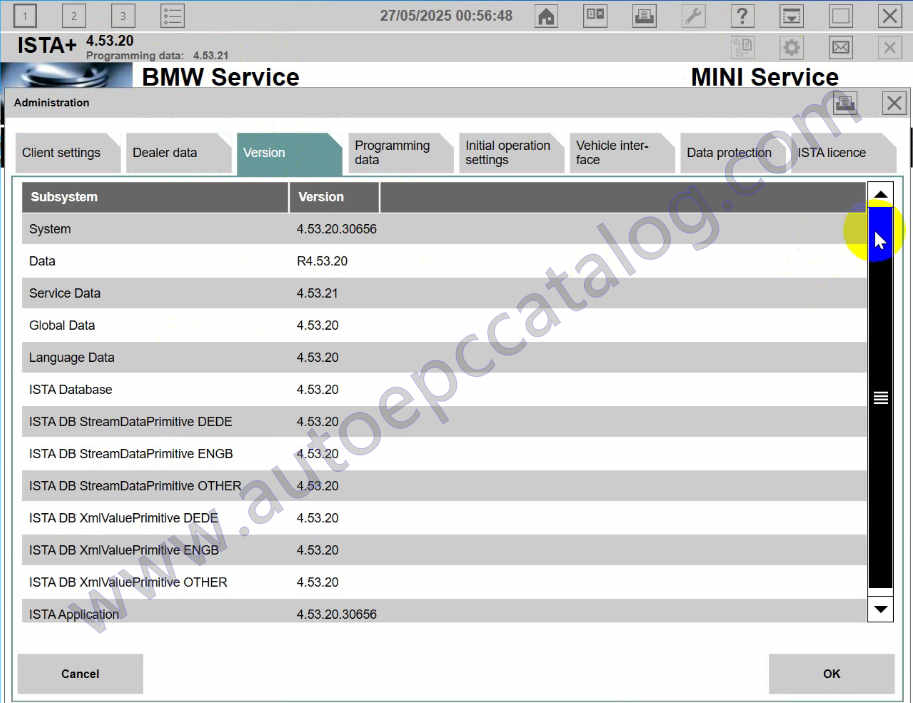Open the wrench administration icon
The height and width of the screenshot is (703, 913).
point(693,16)
